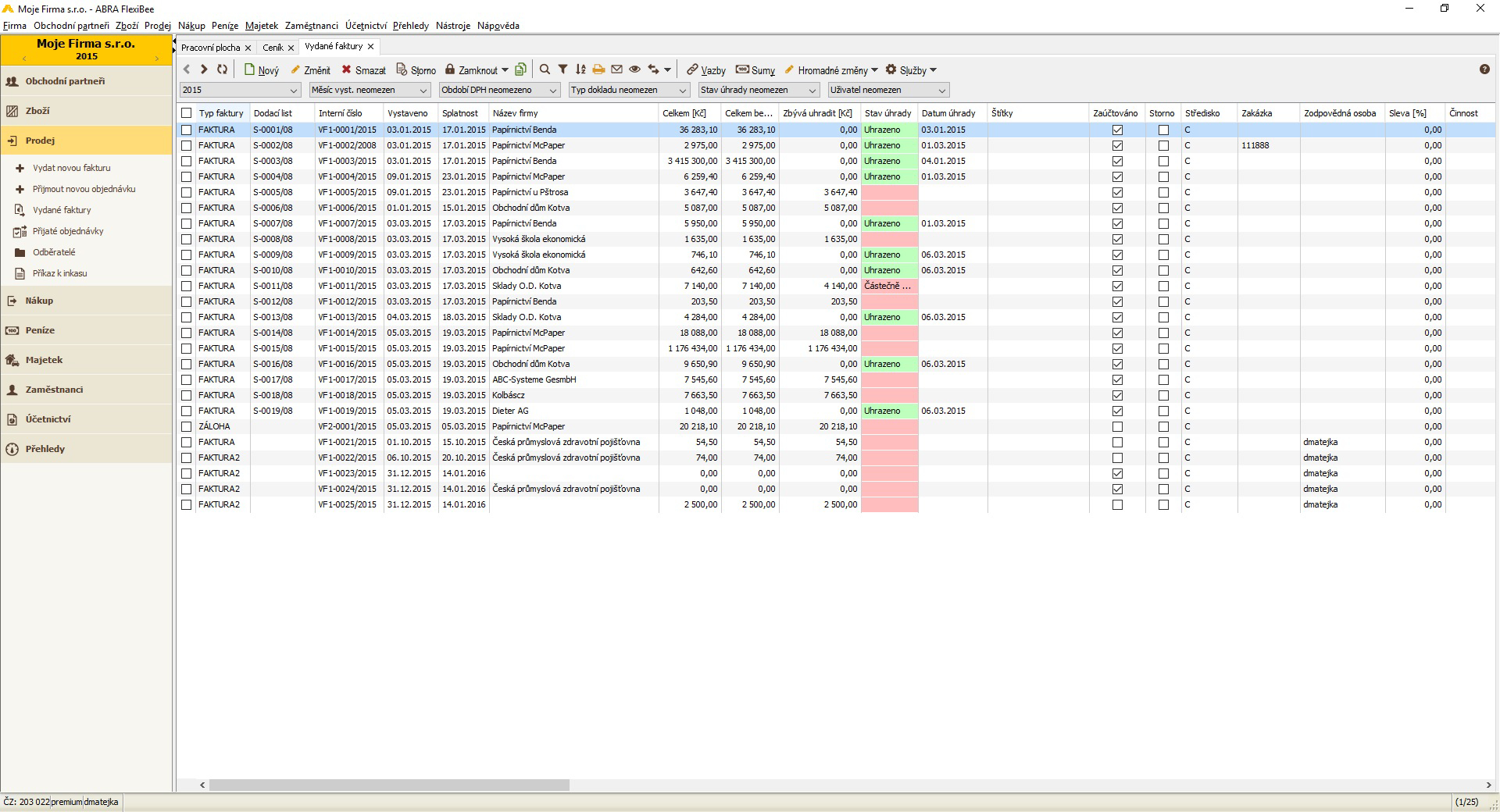Click the horizontal scrollbar at the bottom

[x=389, y=785]
